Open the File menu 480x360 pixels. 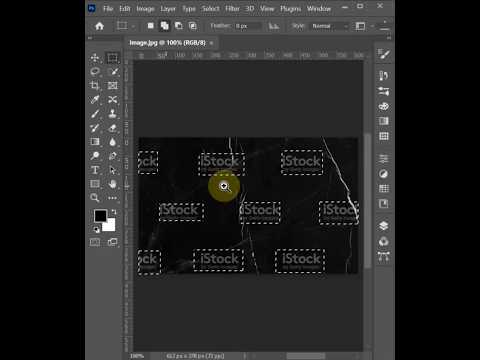coord(108,9)
